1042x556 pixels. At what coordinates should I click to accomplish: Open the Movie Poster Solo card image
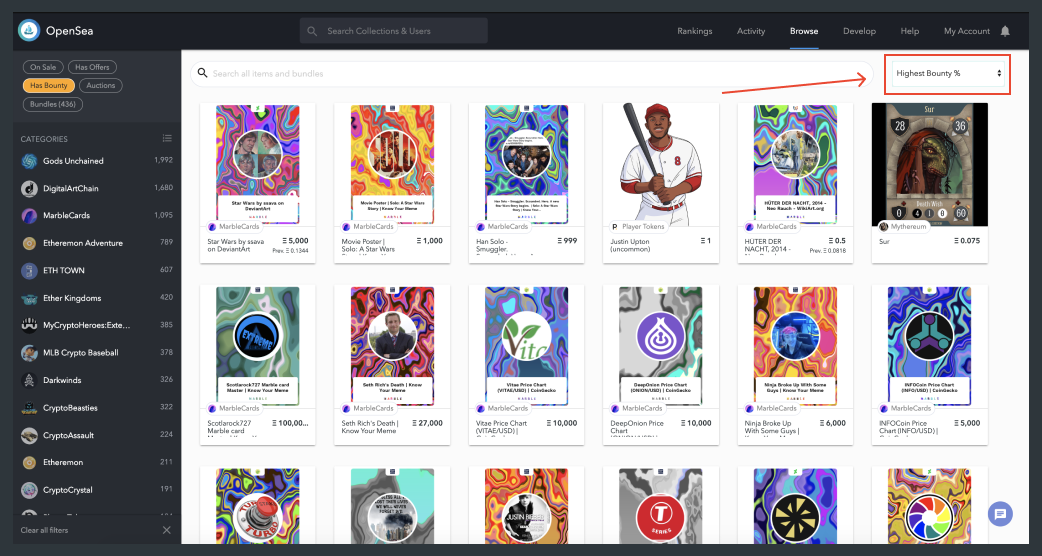coord(392,163)
